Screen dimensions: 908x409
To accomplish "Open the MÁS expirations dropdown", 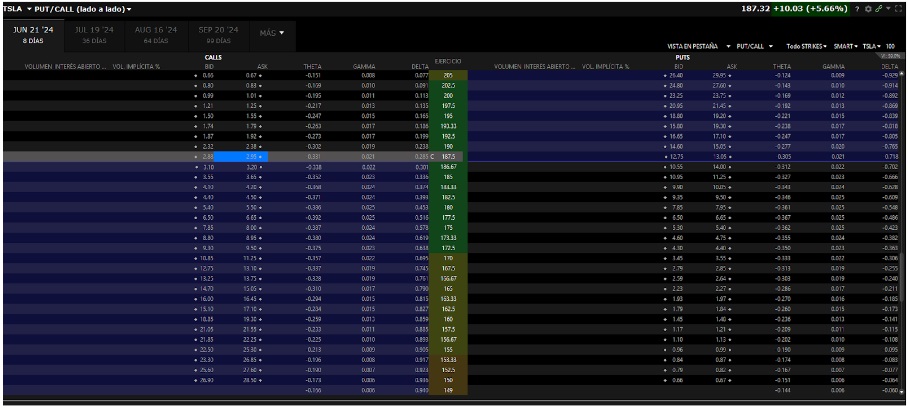I will (x=272, y=33).
